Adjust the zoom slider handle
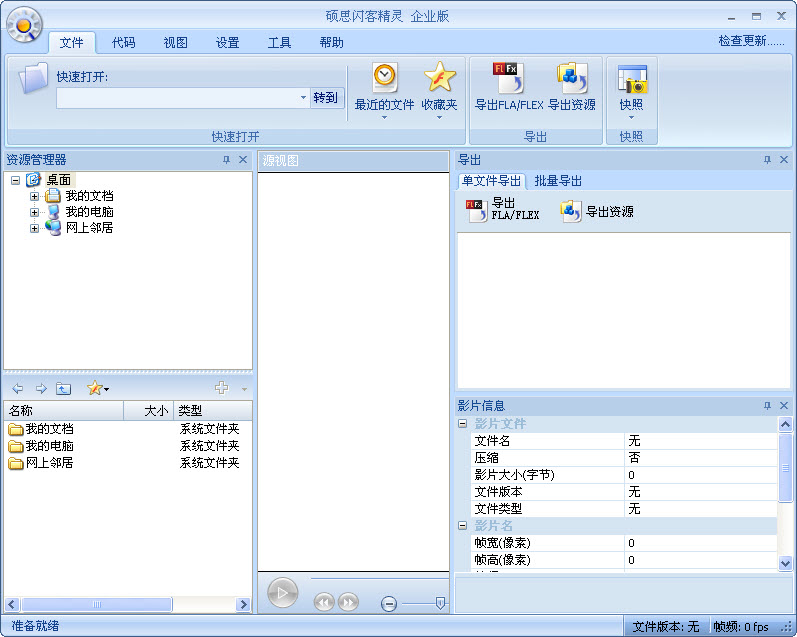This screenshot has height=637, width=797. pos(440,603)
